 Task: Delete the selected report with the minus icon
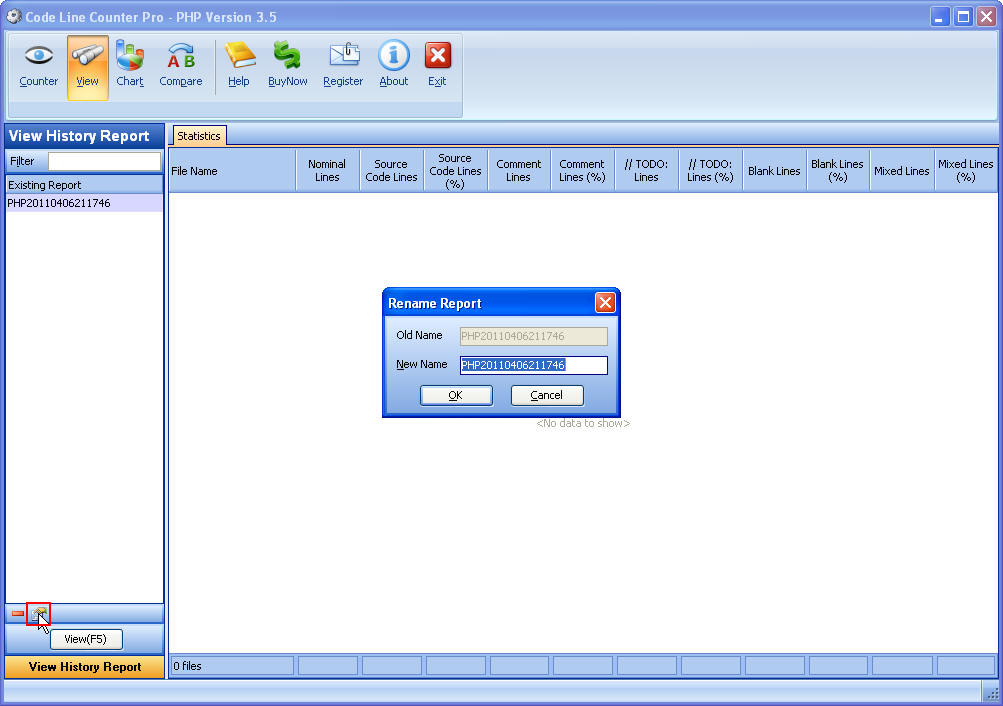[16, 613]
